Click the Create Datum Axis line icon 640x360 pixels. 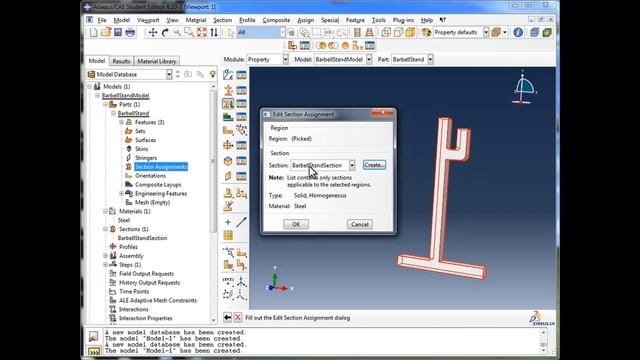point(241,222)
